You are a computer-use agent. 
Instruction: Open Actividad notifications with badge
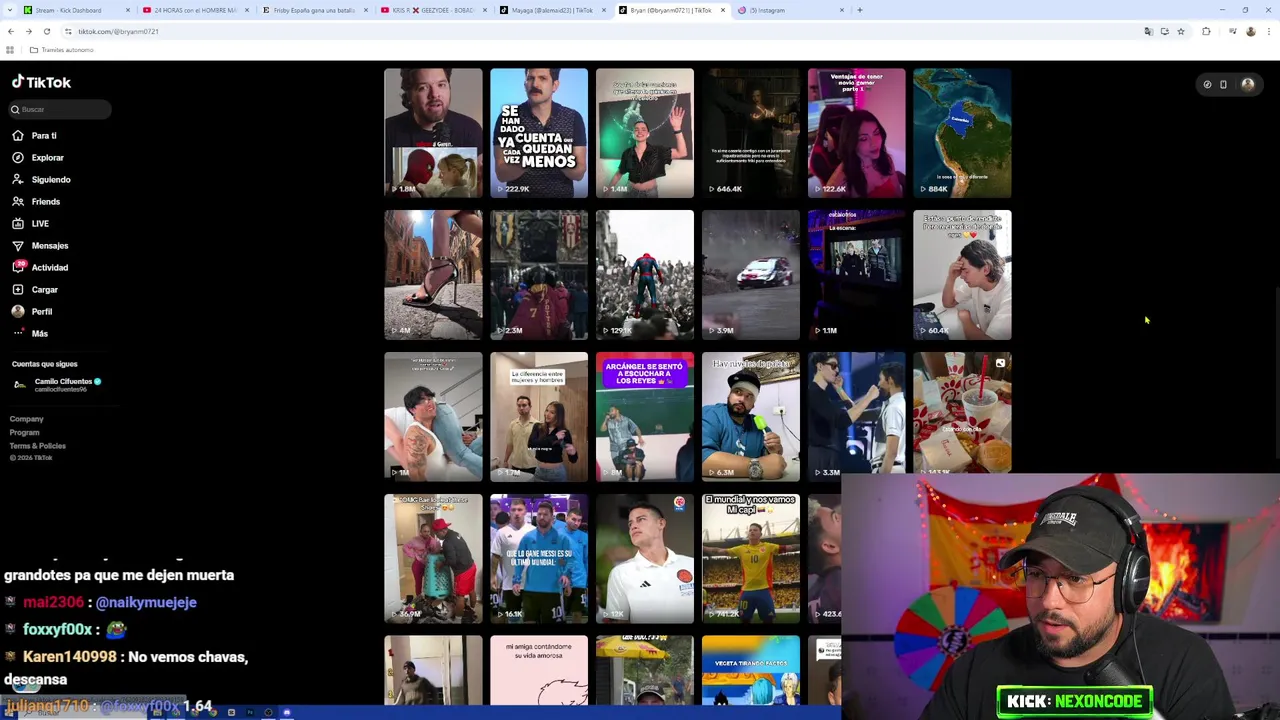tap(41, 268)
